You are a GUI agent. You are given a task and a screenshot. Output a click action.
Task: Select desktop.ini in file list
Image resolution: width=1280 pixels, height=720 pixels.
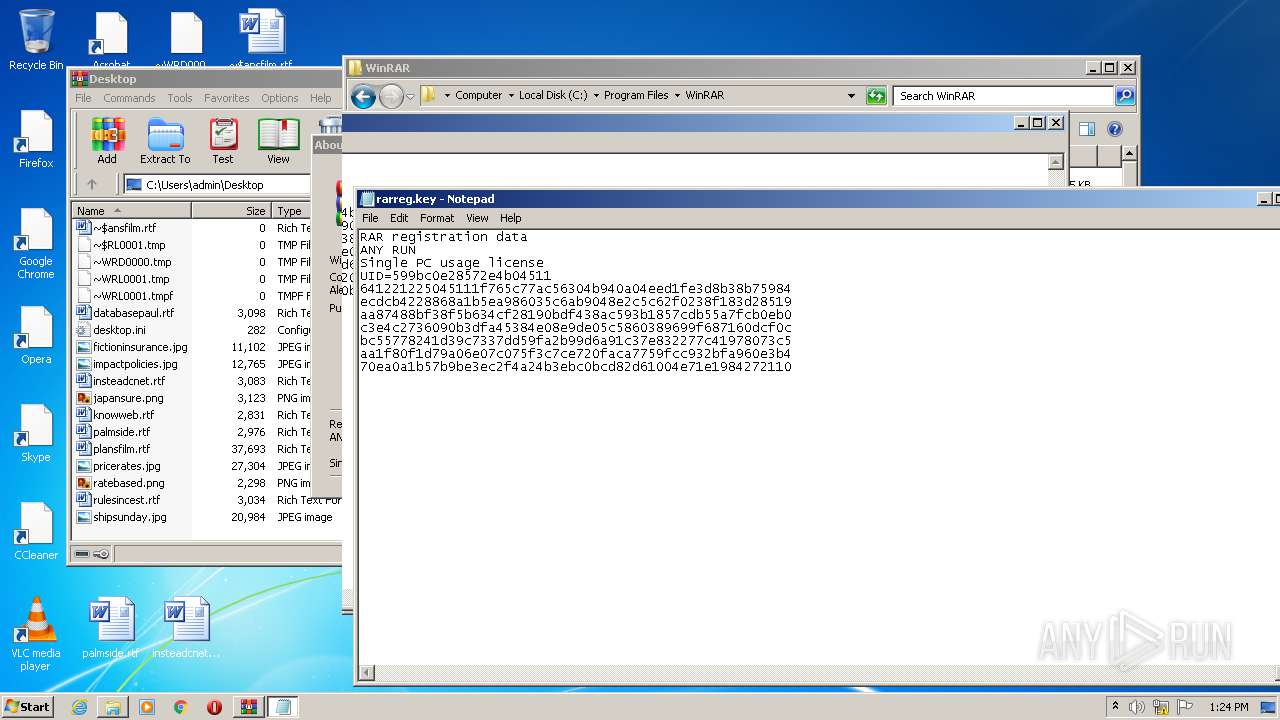click(x=119, y=330)
